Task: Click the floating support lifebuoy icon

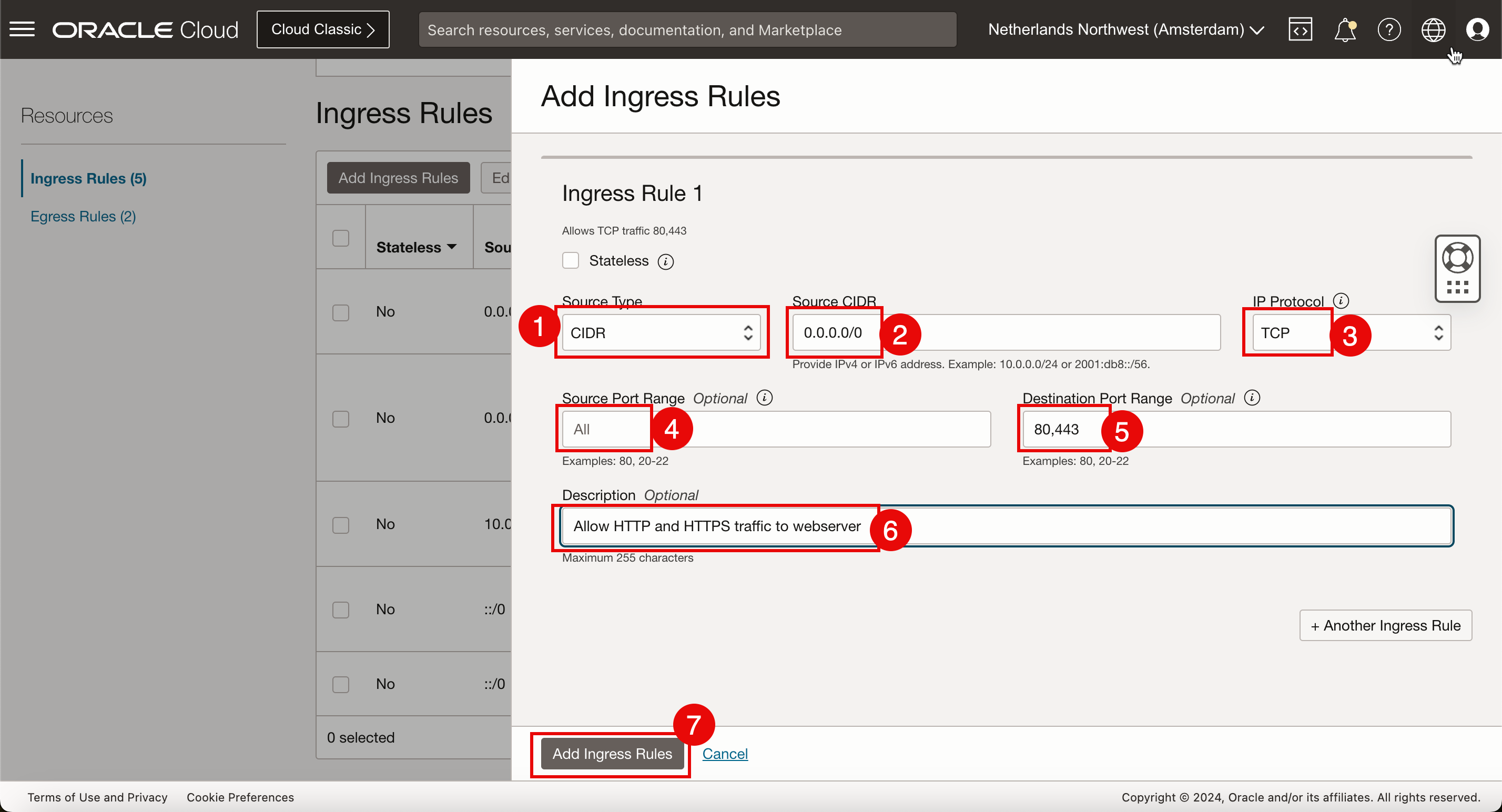Action: pyautogui.click(x=1457, y=258)
